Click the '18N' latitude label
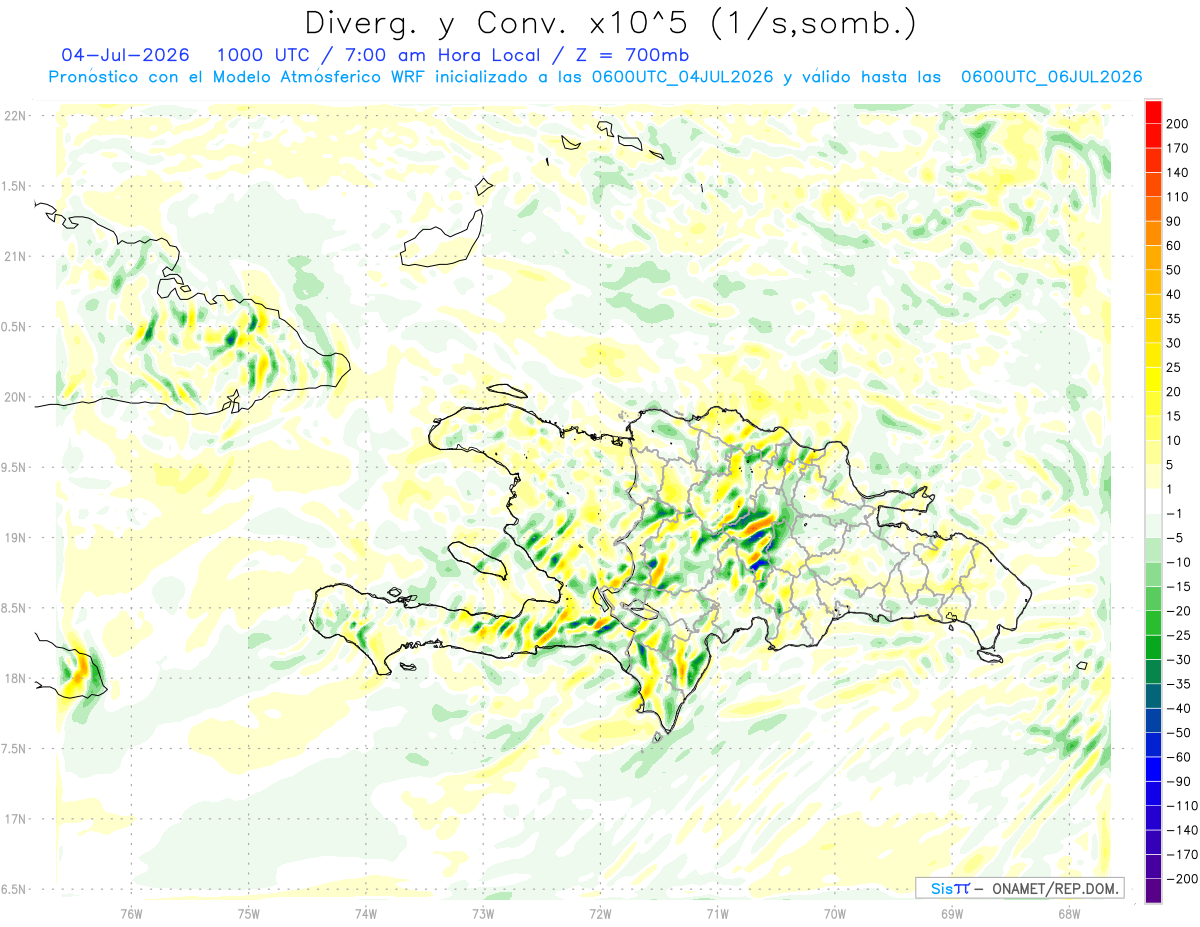Viewport: 1200px width, 927px height. pos(15,678)
